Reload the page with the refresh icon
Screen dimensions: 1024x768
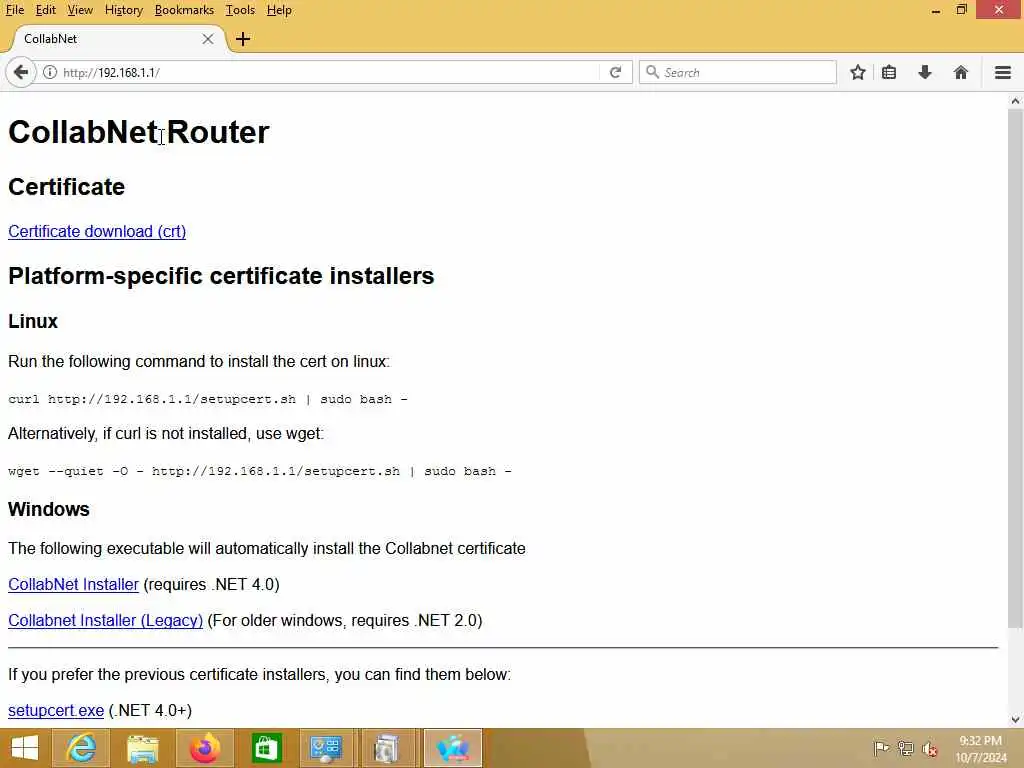(x=615, y=72)
